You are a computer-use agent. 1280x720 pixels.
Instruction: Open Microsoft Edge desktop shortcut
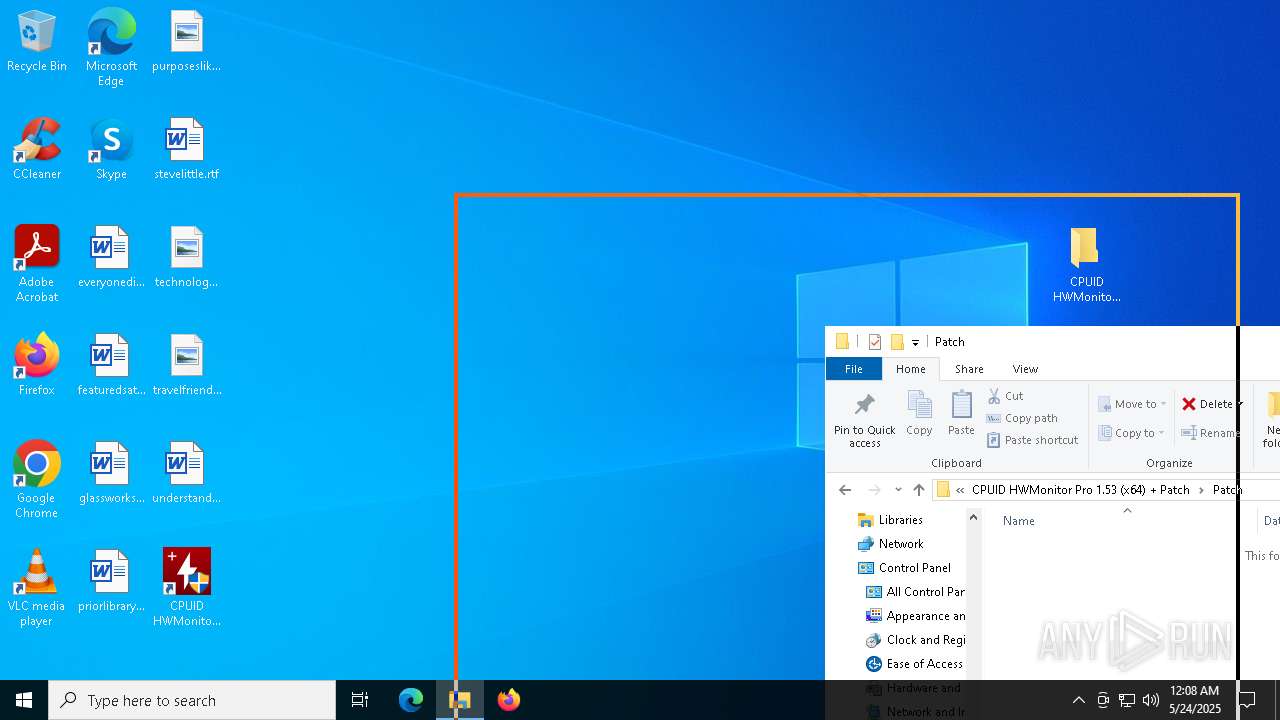coord(111,47)
